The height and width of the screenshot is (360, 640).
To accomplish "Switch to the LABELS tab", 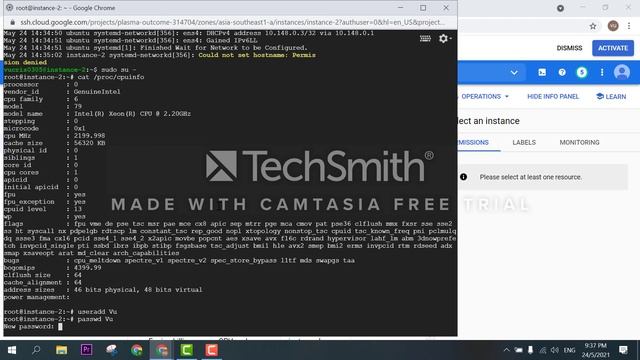I will (524, 142).
